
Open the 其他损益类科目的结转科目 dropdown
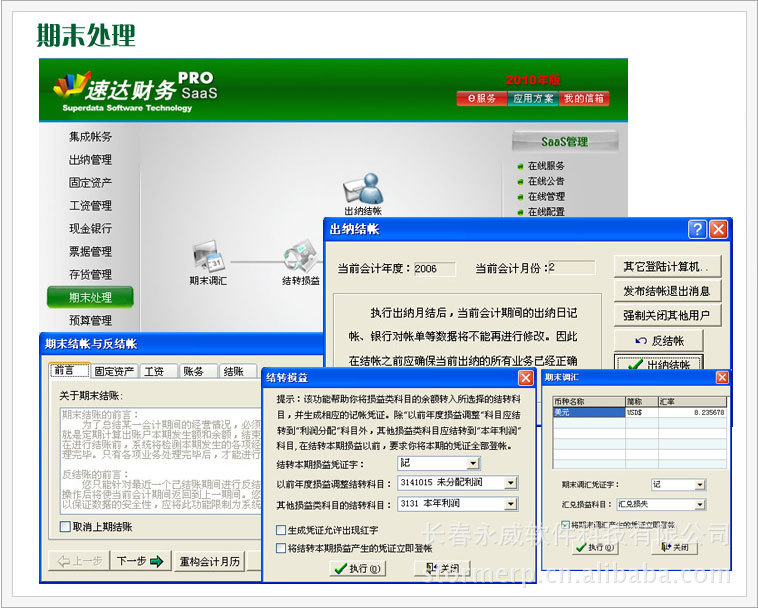pyautogui.click(x=511, y=504)
